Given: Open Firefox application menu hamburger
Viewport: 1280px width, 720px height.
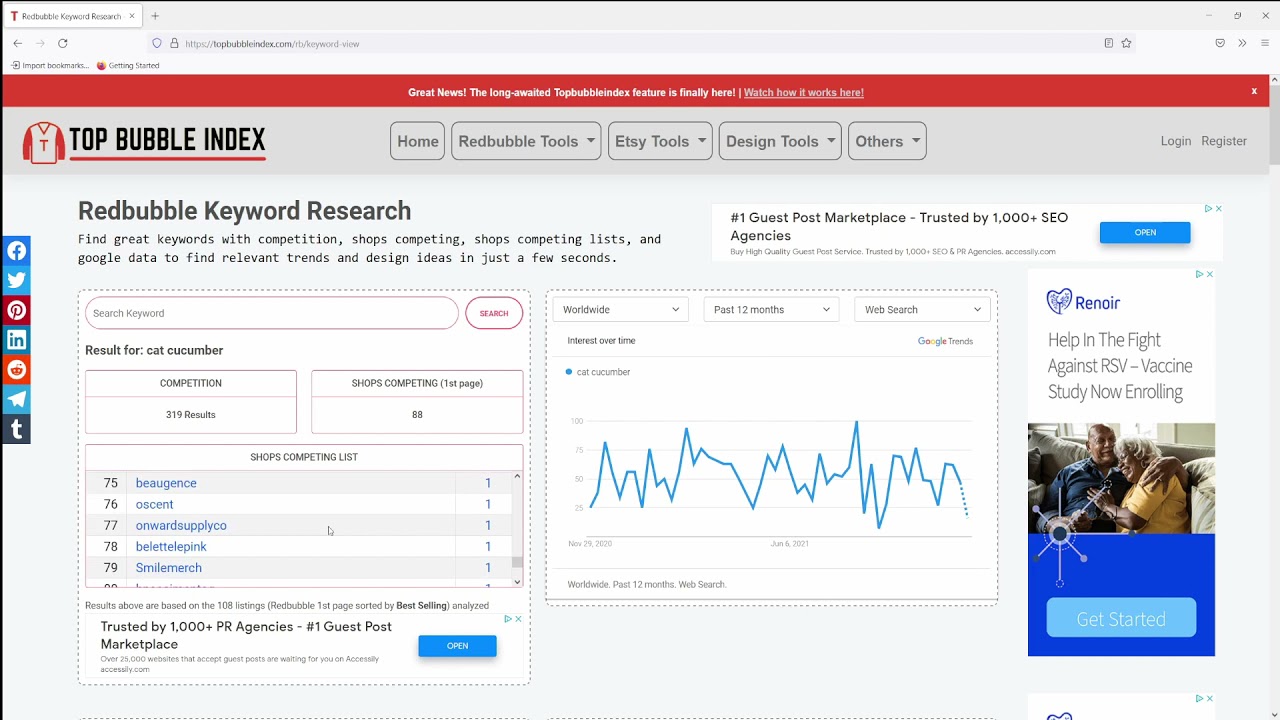Looking at the screenshot, I should click(1265, 43).
